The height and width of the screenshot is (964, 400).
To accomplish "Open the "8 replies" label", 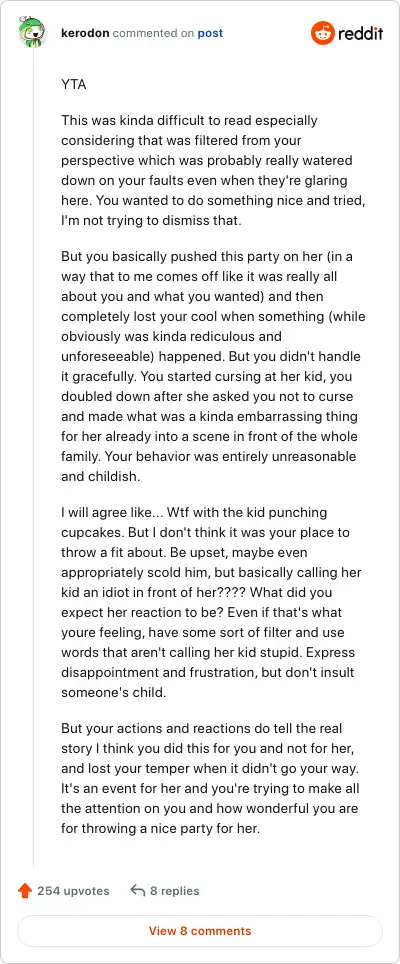I will (175, 890).
